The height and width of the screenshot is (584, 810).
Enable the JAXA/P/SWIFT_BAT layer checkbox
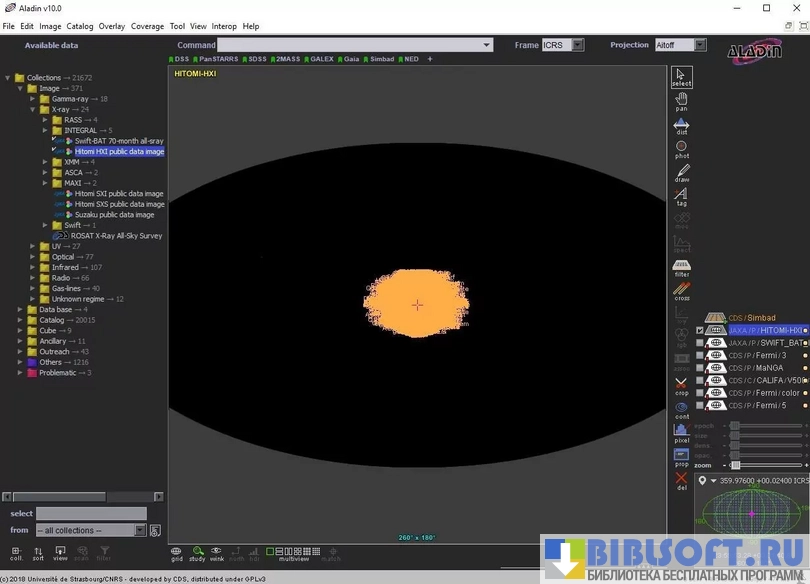tap(700, 343)
